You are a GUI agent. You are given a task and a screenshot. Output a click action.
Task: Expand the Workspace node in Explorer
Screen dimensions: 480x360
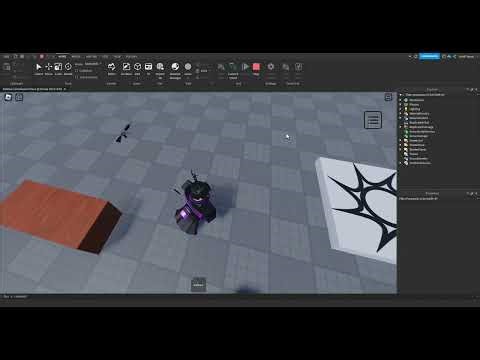point(401,100)
